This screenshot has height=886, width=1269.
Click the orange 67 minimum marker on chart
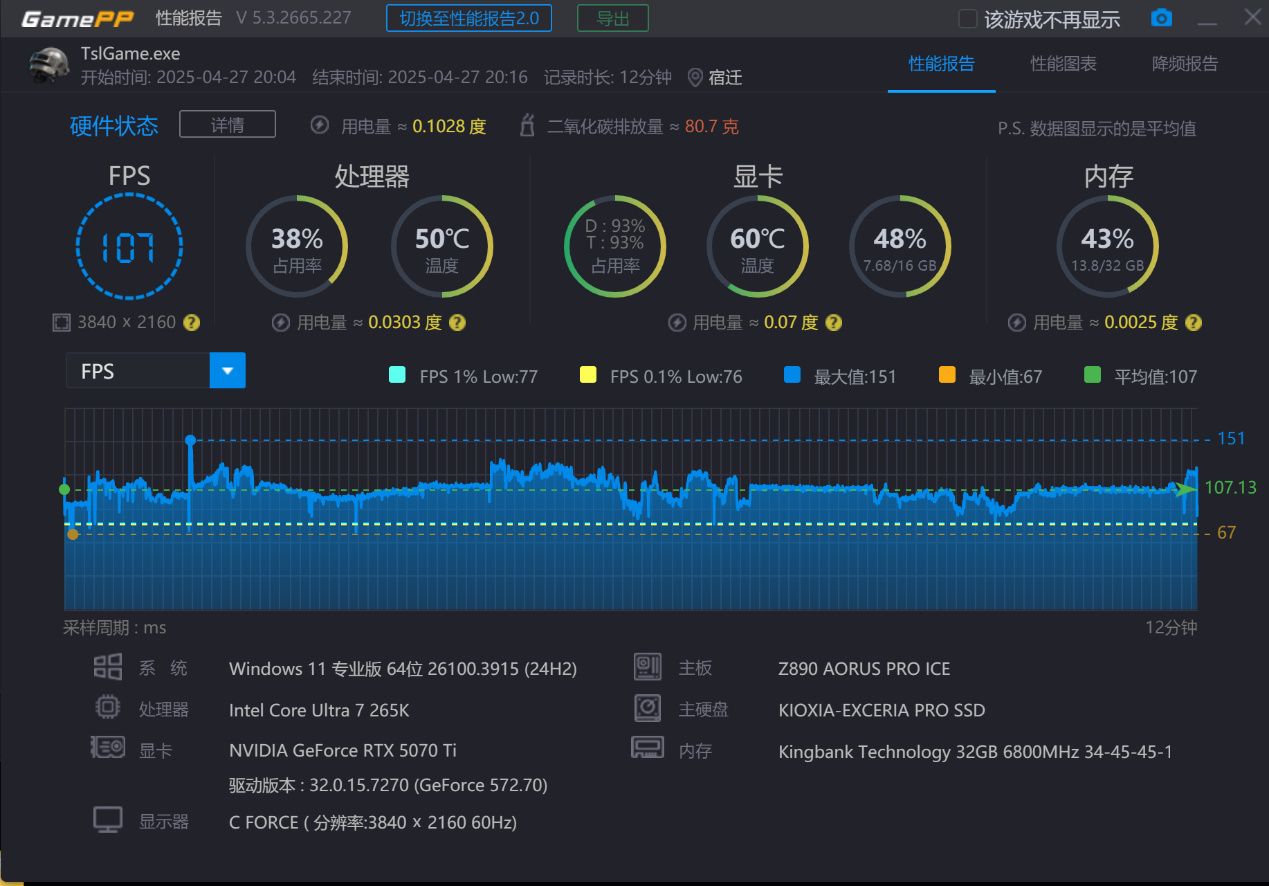pyautogui.click(x=72, y=535)
